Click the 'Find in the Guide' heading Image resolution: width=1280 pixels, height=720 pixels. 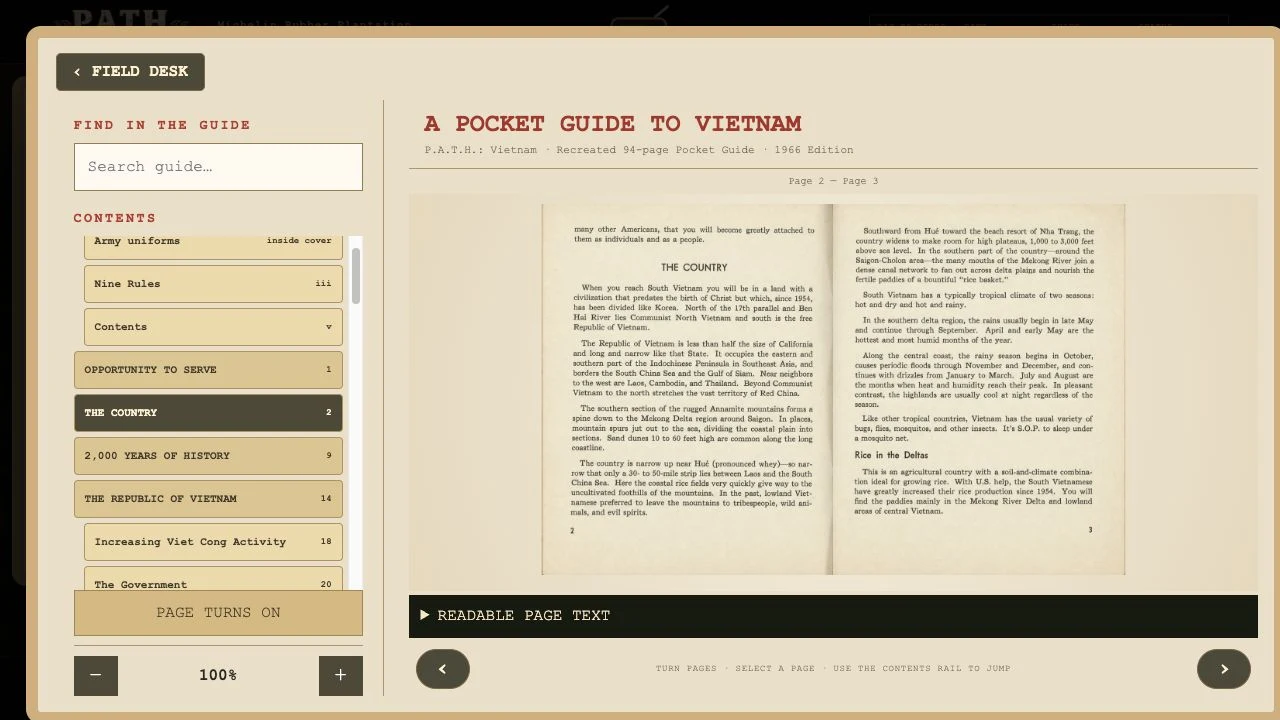(162, 125)
